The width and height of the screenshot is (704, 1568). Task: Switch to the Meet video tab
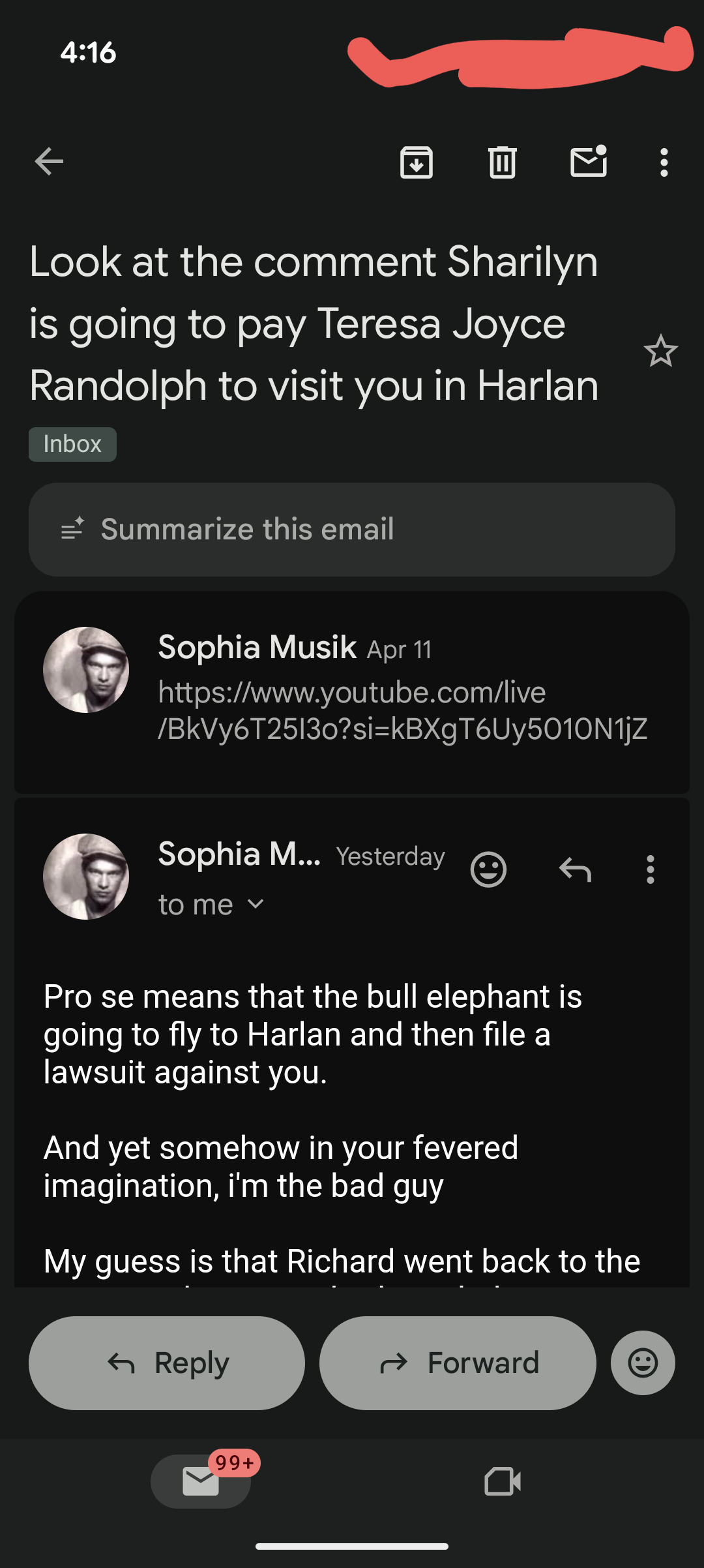(503, 1481)
